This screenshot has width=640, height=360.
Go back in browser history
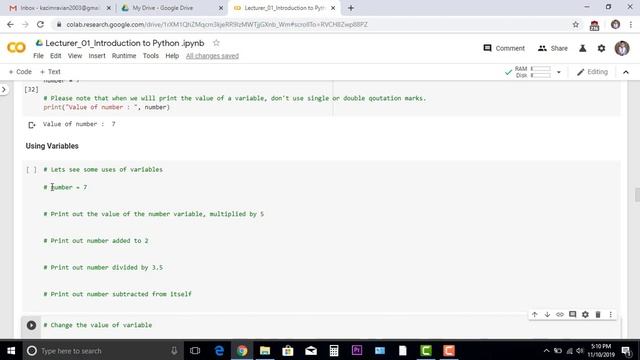(x=10, y=24)
